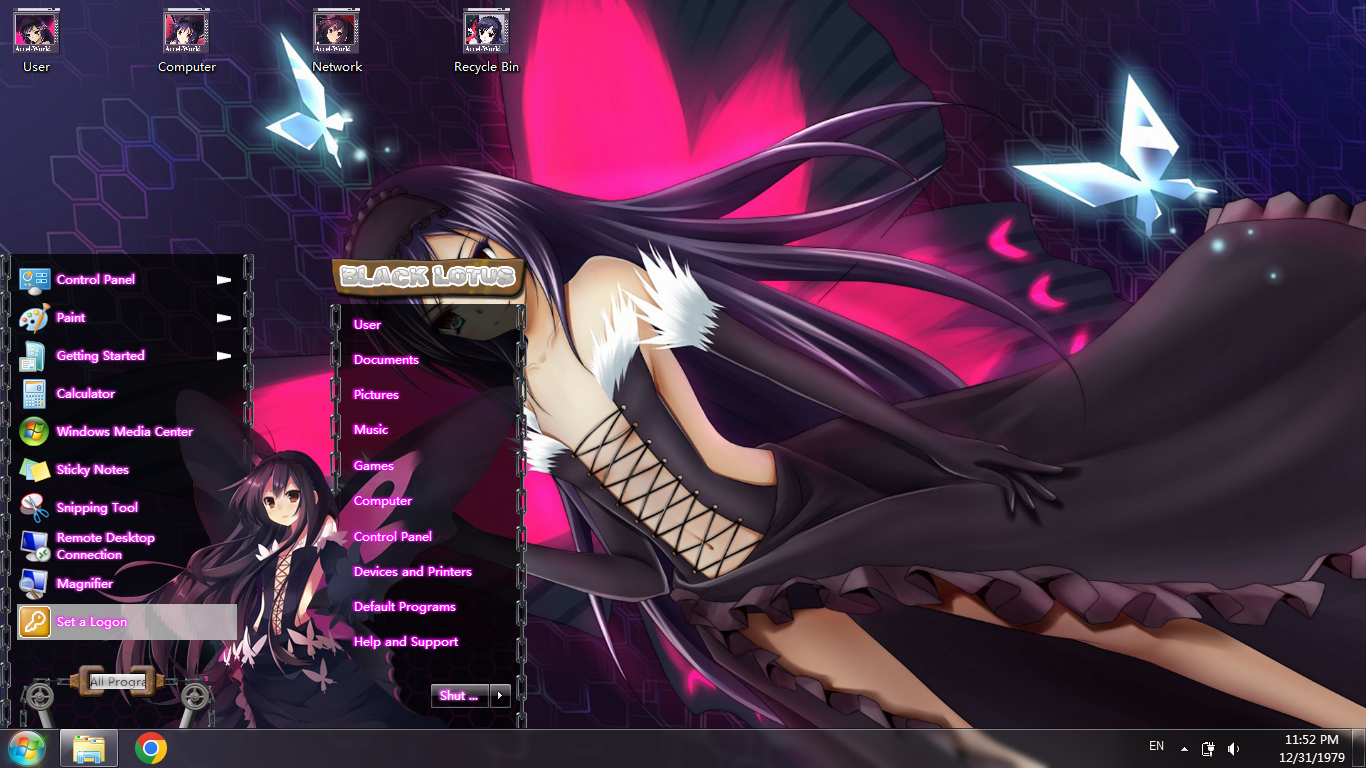
Task: Expand Control Panel jump list arrow
Action: point(224,280)
